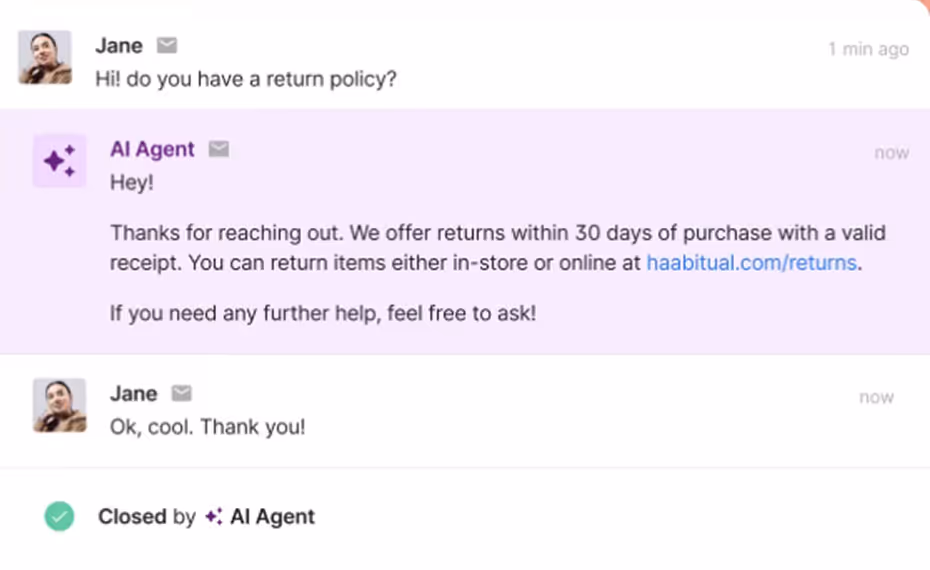Click the email icon next to AI Agent
Screen dimensions: 930x570
219,149
